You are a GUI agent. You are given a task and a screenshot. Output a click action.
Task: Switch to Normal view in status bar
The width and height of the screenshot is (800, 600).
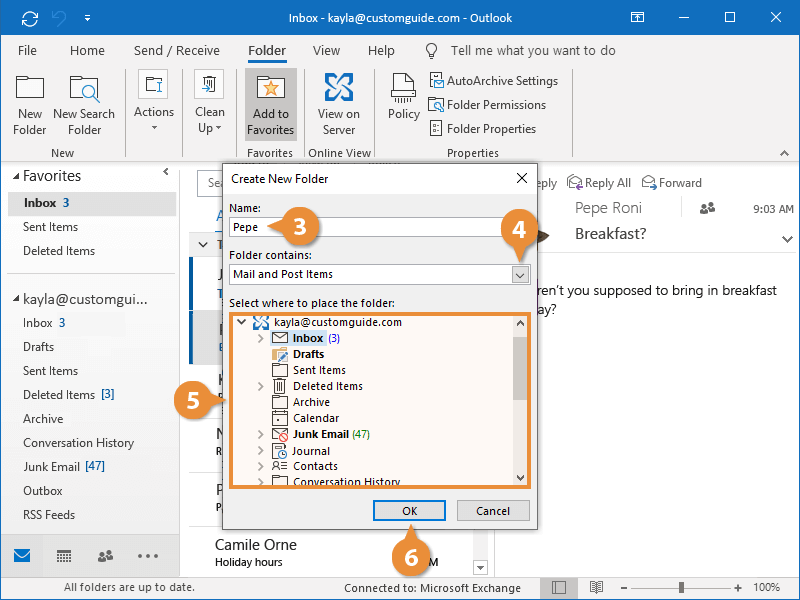pos(559,587)
